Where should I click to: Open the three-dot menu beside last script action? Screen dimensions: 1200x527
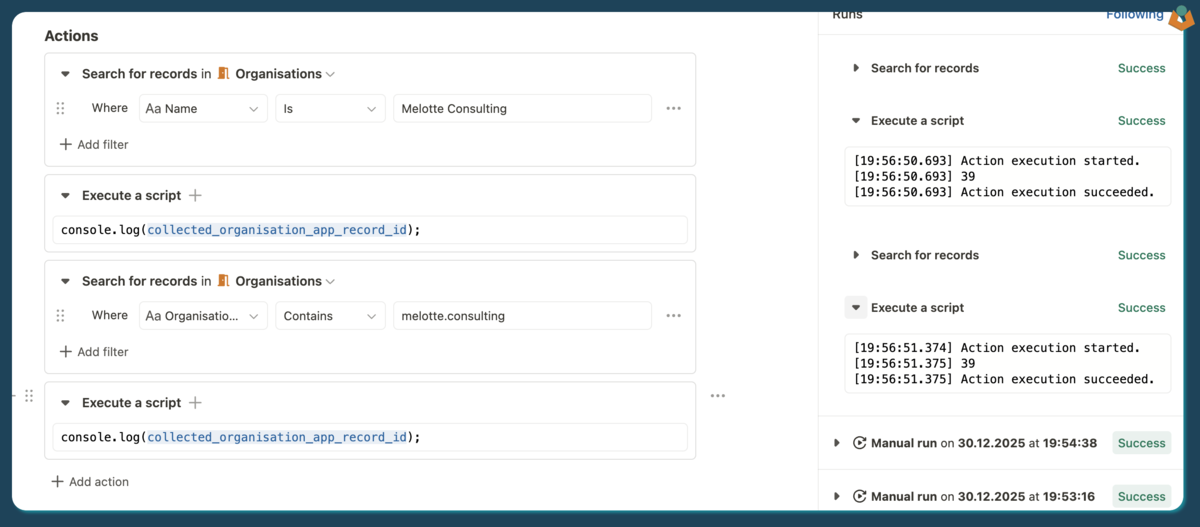pyautogui.click(x=717, y=396)
